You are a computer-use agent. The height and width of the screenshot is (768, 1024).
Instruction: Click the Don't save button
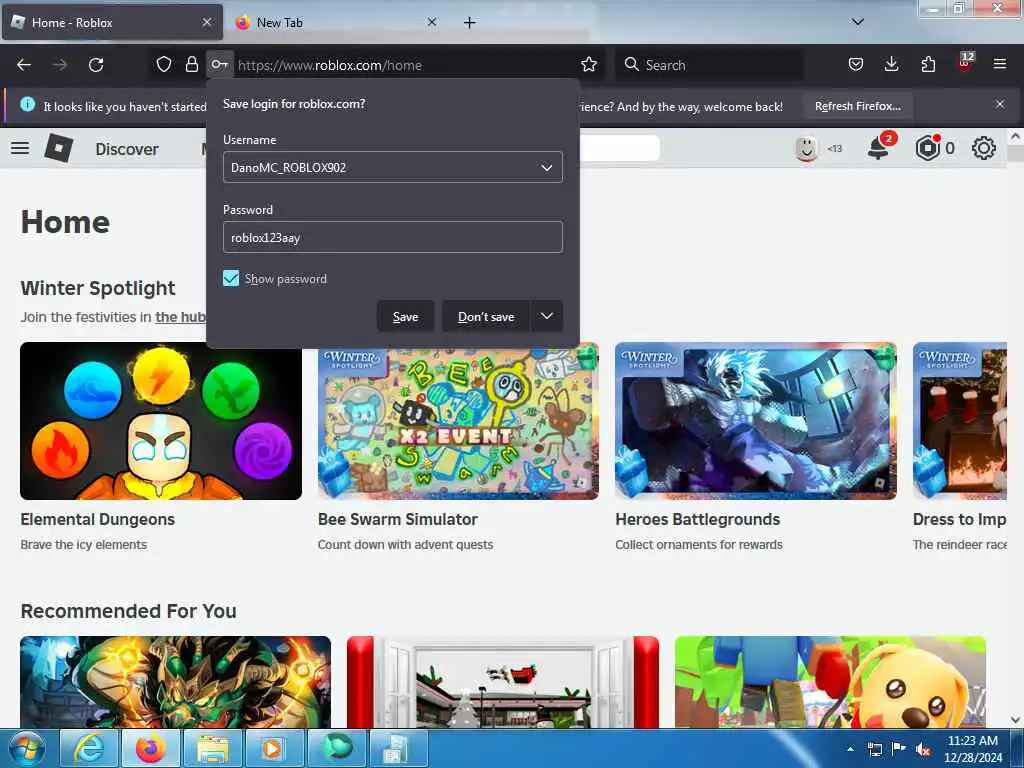pos(486,316)
